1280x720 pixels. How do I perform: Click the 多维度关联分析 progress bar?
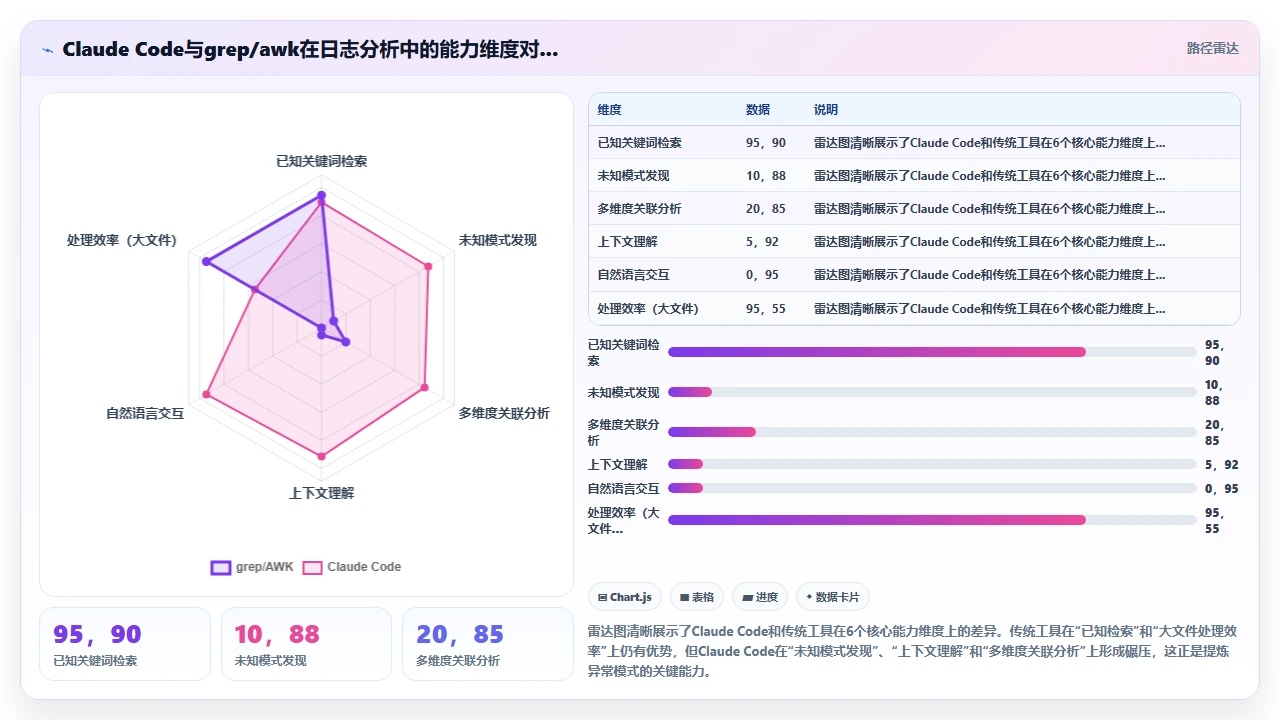(932, 432)
